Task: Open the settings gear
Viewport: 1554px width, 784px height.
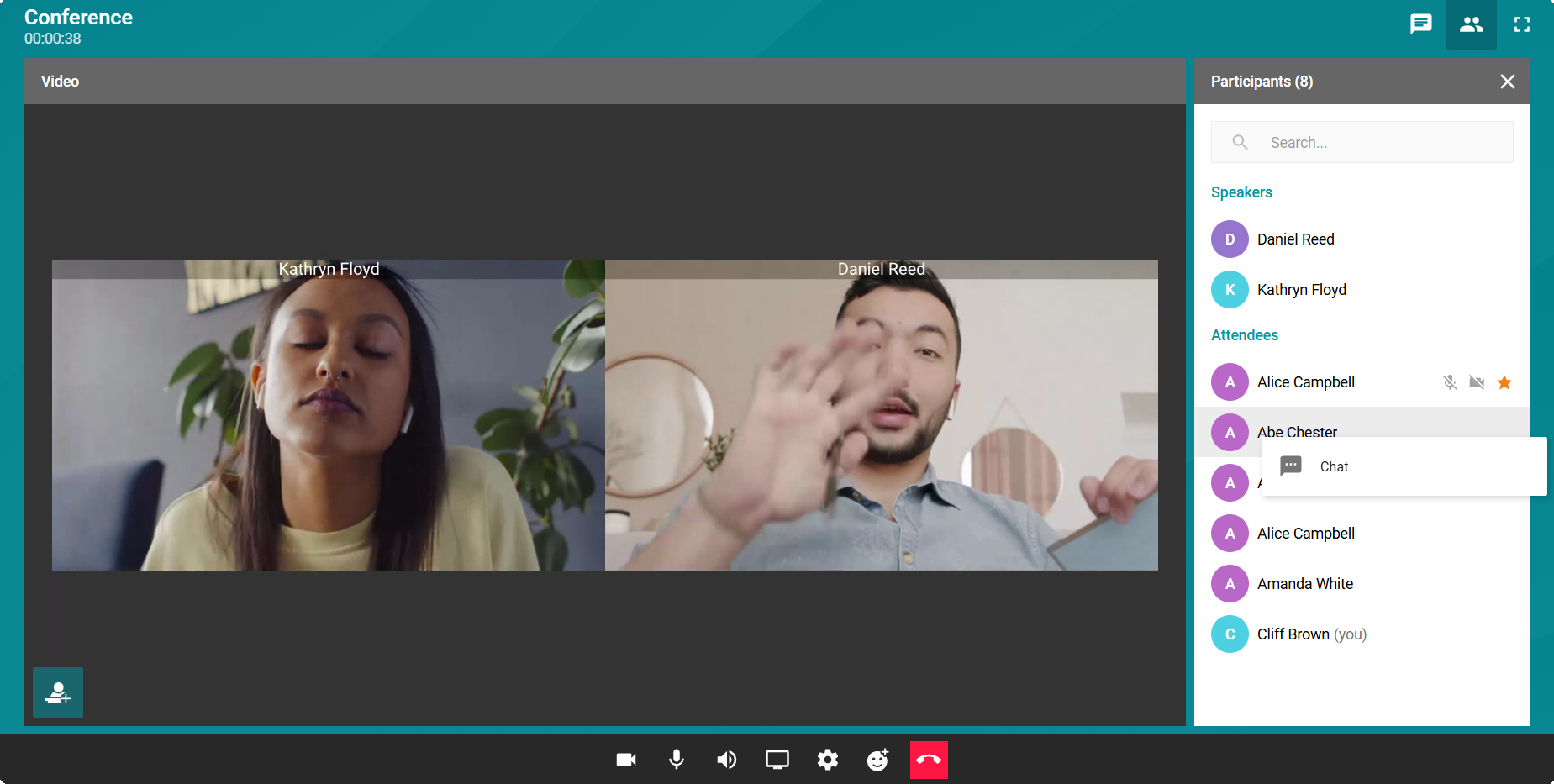Action: pyautogui.click(x=827, y=760)
